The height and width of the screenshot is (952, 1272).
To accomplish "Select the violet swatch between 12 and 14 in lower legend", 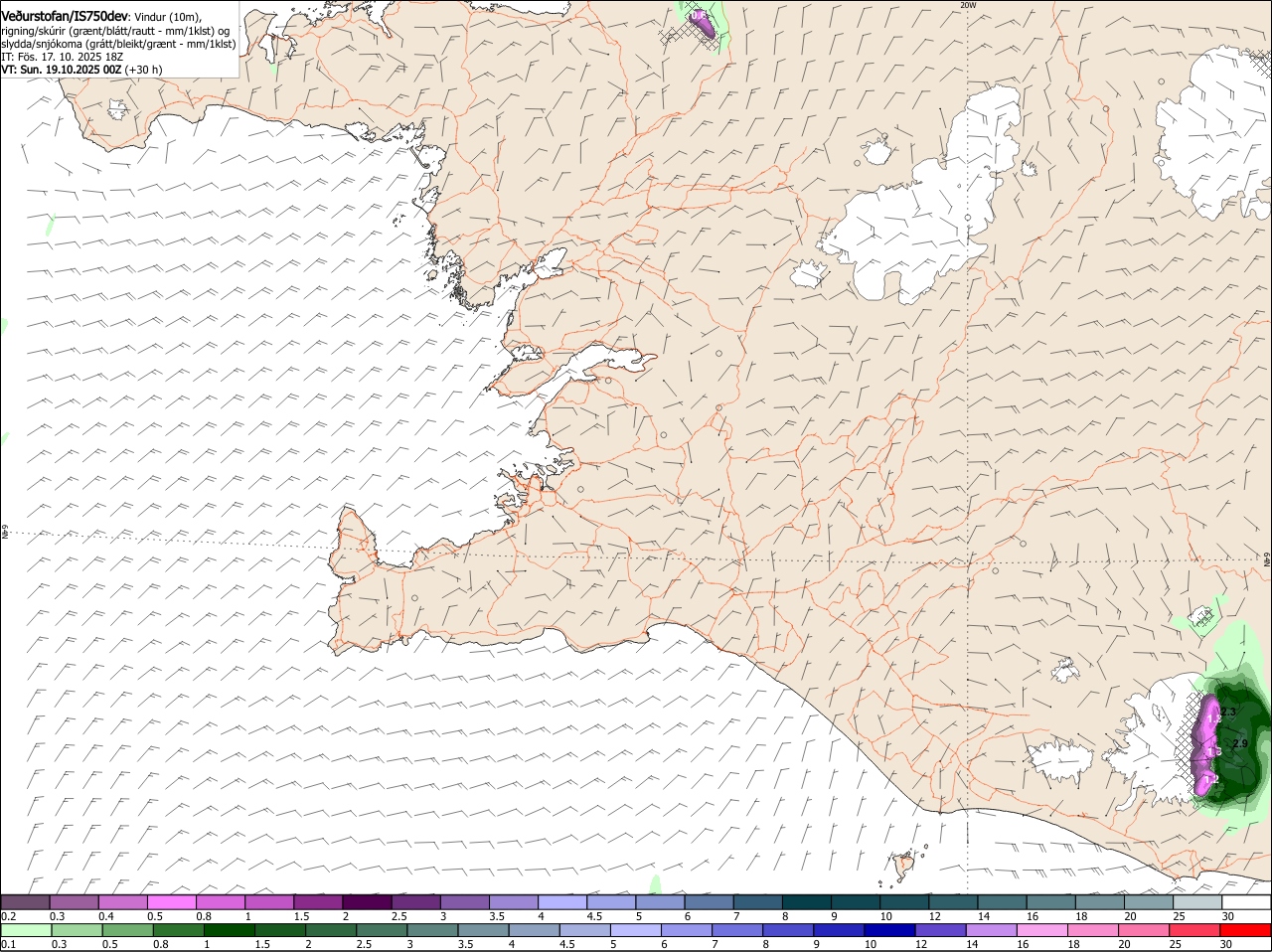I will (x=941, y=930).
